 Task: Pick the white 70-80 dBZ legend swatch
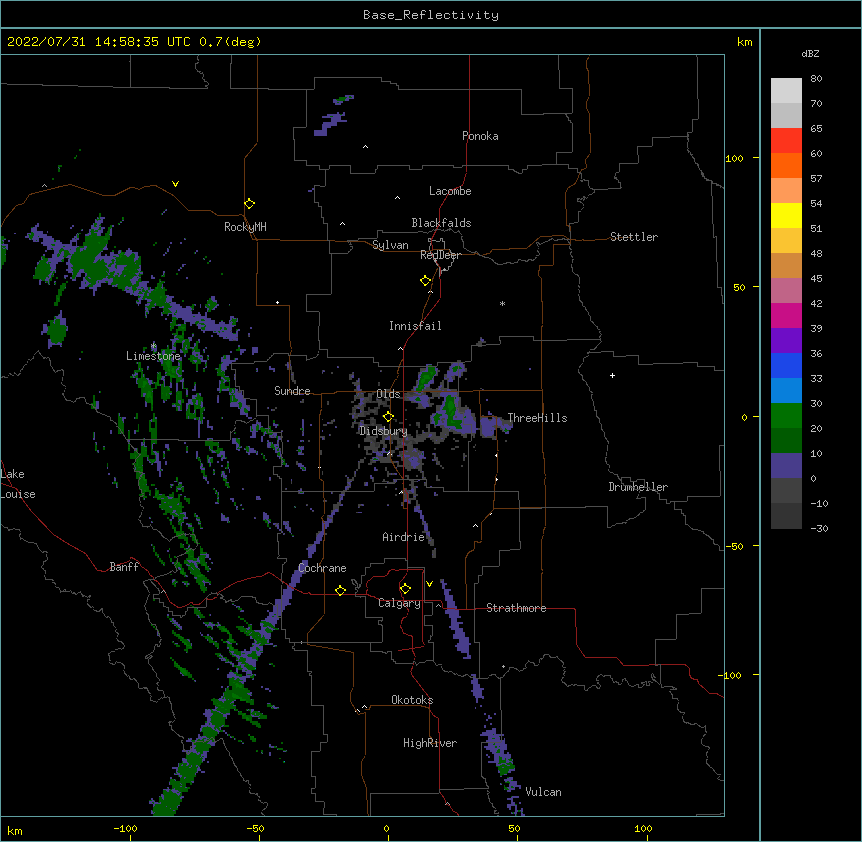click(x=786, y=91)
